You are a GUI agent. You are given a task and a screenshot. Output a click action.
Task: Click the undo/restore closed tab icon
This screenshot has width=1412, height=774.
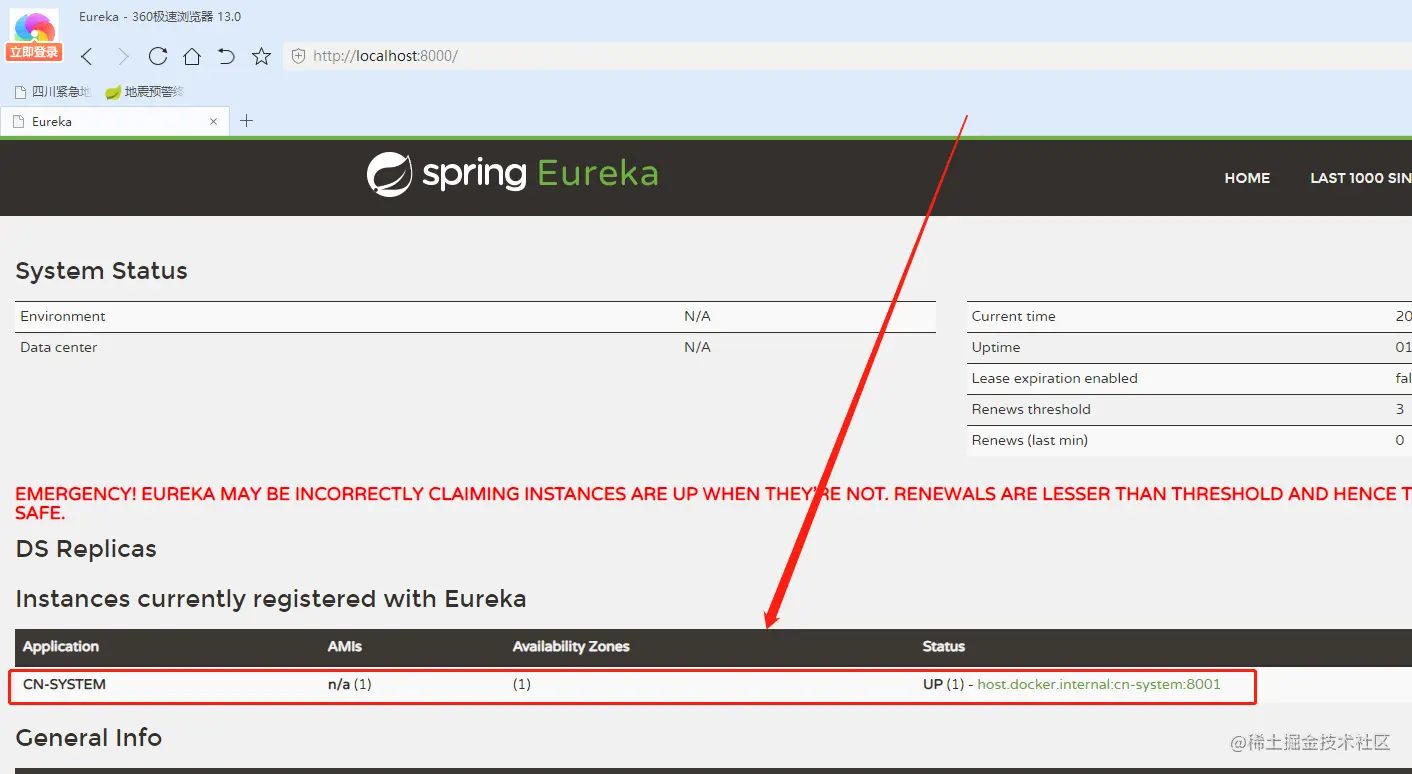226,56
